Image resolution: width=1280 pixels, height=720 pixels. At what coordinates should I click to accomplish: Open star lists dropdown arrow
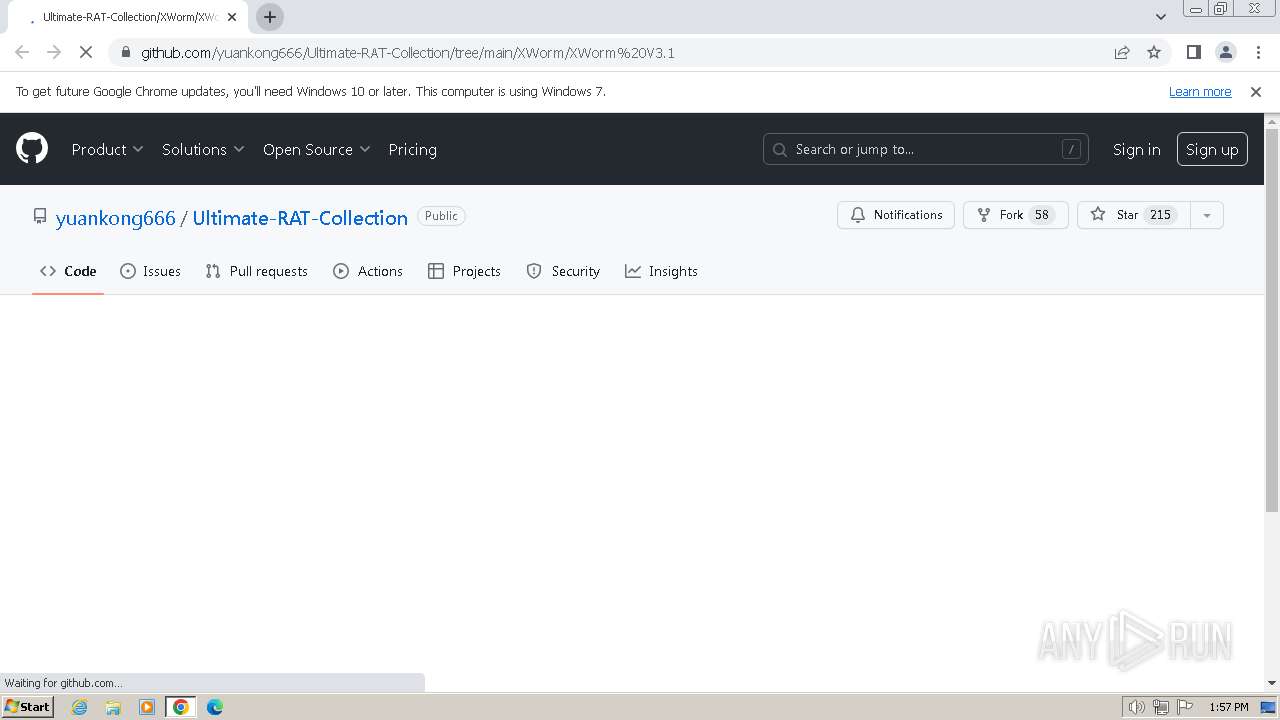click(1207, 215)
